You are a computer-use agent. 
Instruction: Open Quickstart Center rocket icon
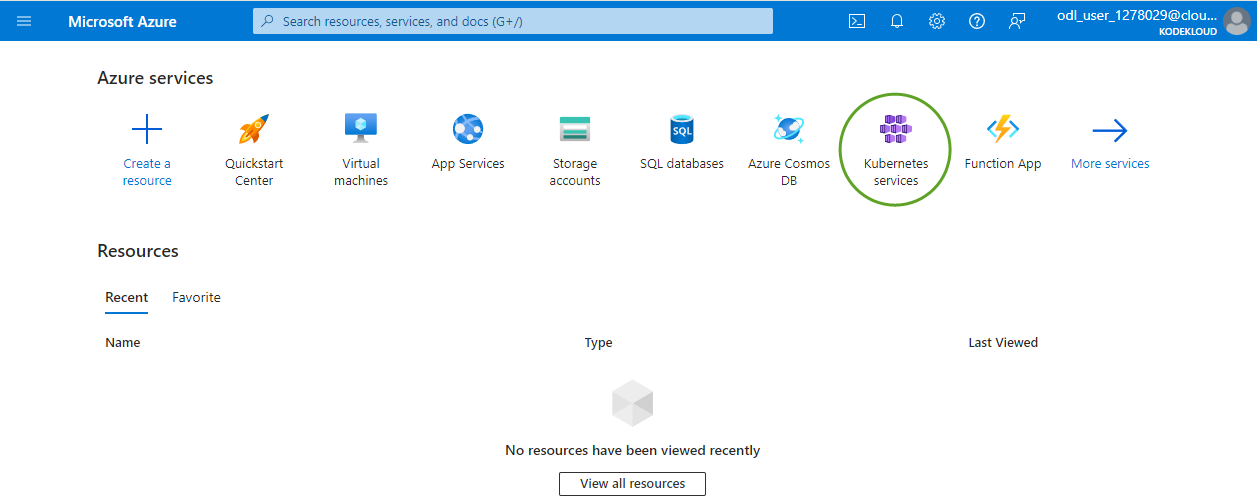(254, 129)
